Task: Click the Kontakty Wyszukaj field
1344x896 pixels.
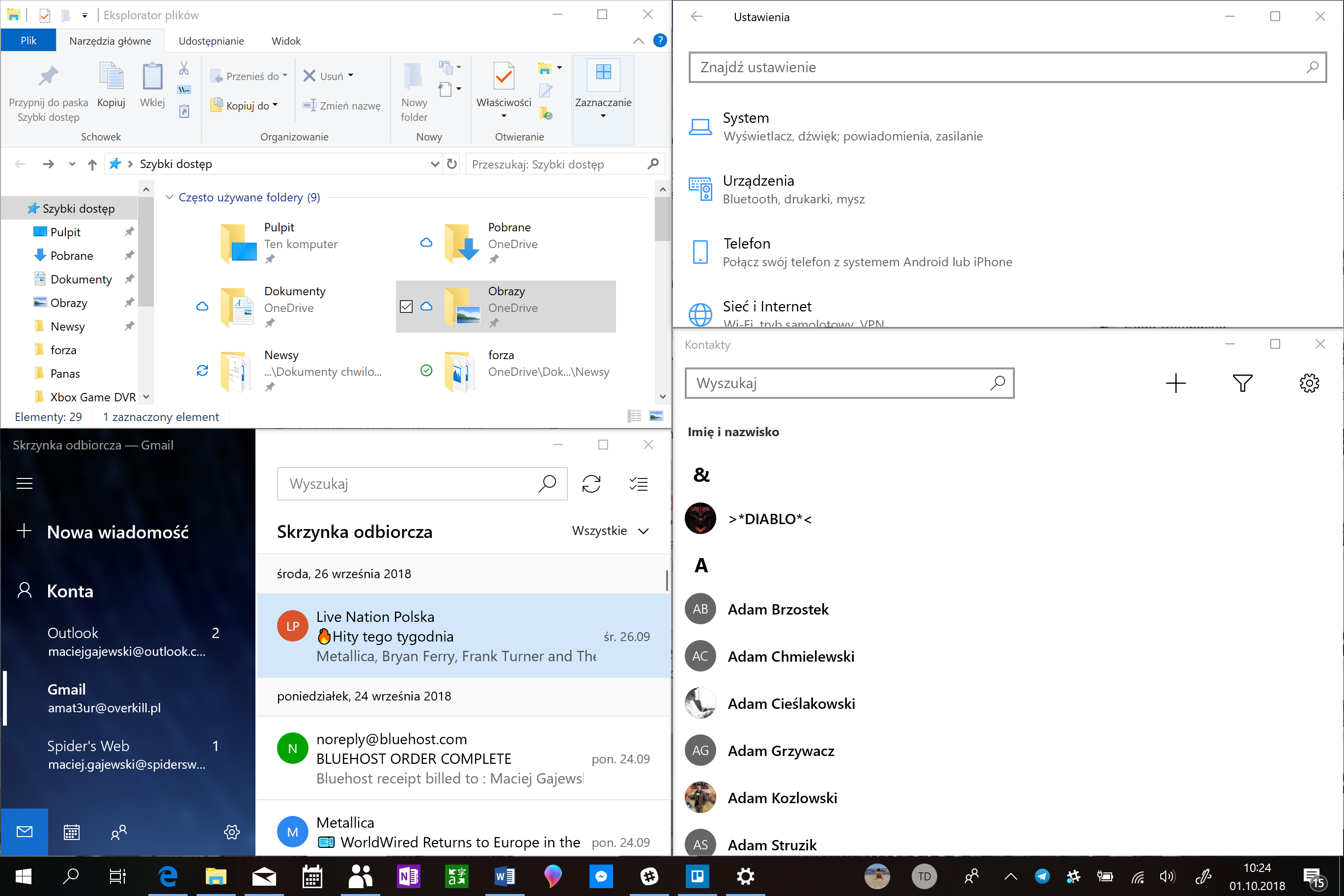Action: [849, 383]
